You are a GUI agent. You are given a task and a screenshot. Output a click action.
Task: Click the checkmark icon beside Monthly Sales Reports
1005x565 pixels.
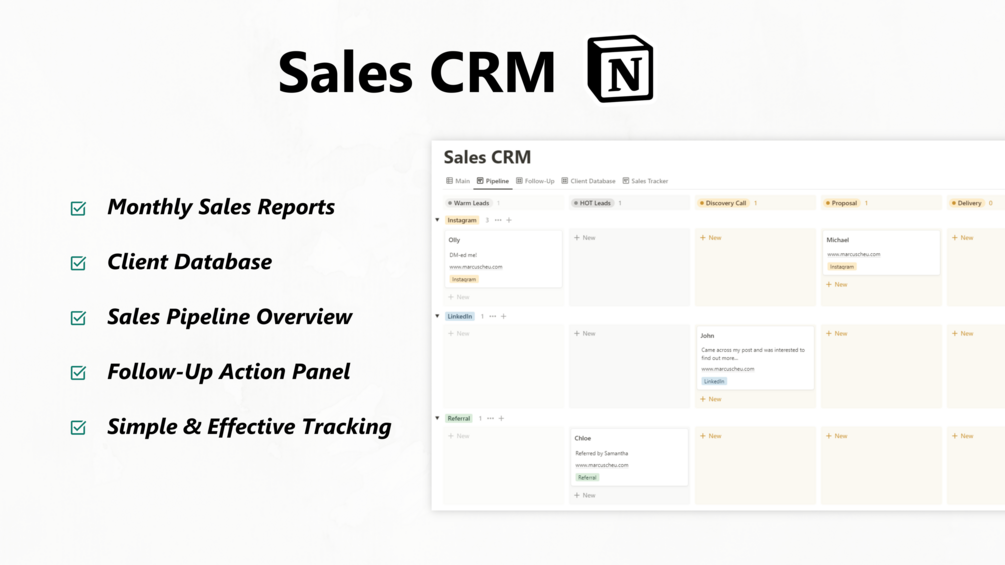[x=78, y=208]
